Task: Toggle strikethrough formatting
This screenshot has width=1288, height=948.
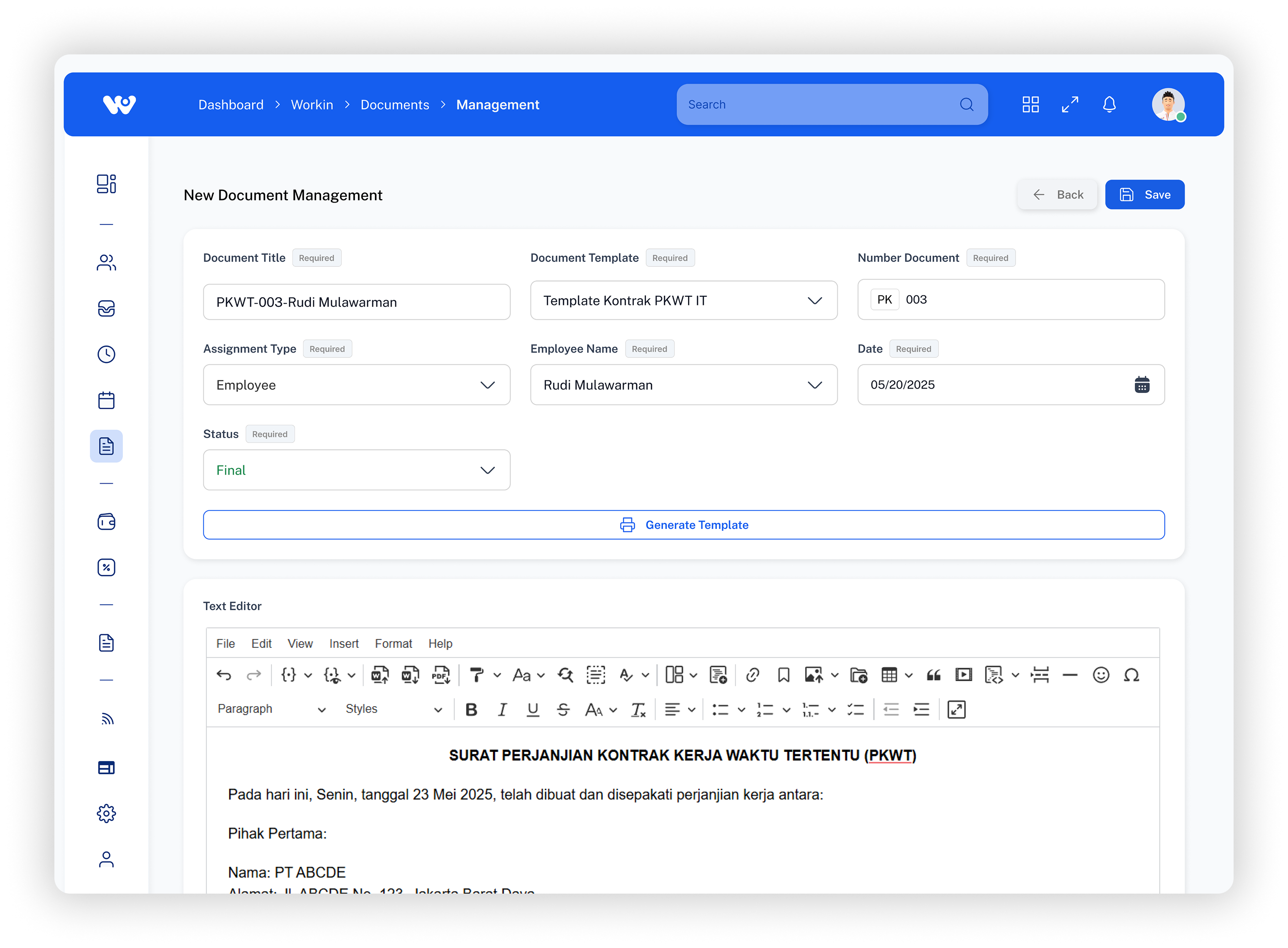Action: click(x=563, y=710)
